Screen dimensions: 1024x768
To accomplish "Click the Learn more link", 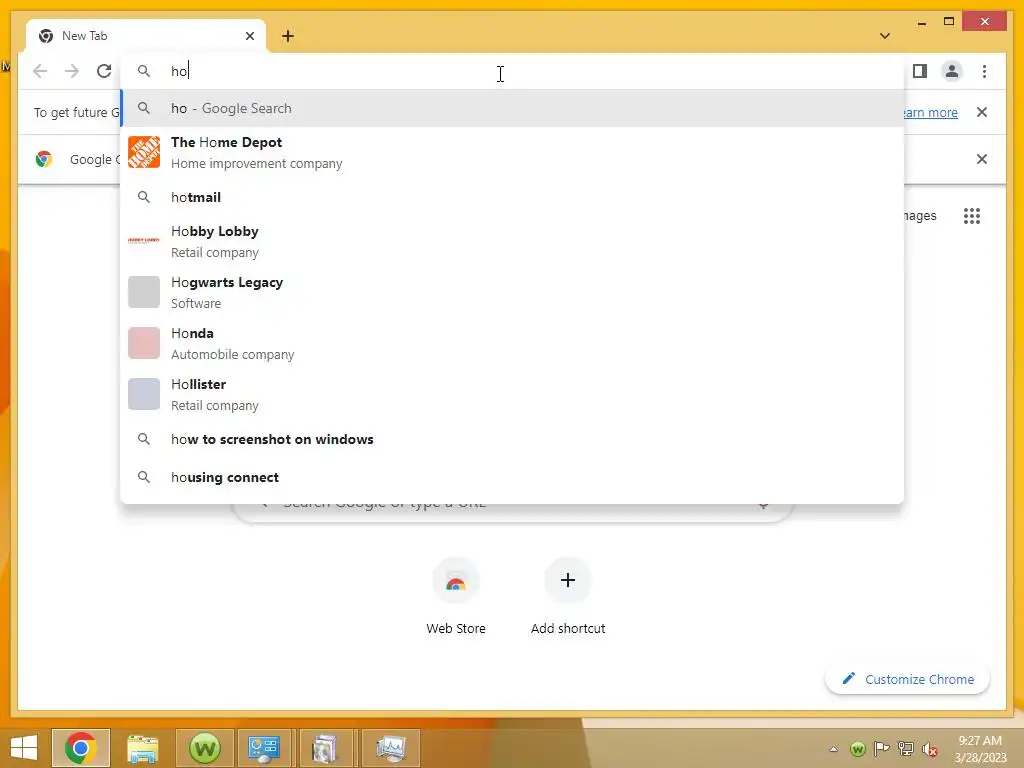I will tap(931, 112).
